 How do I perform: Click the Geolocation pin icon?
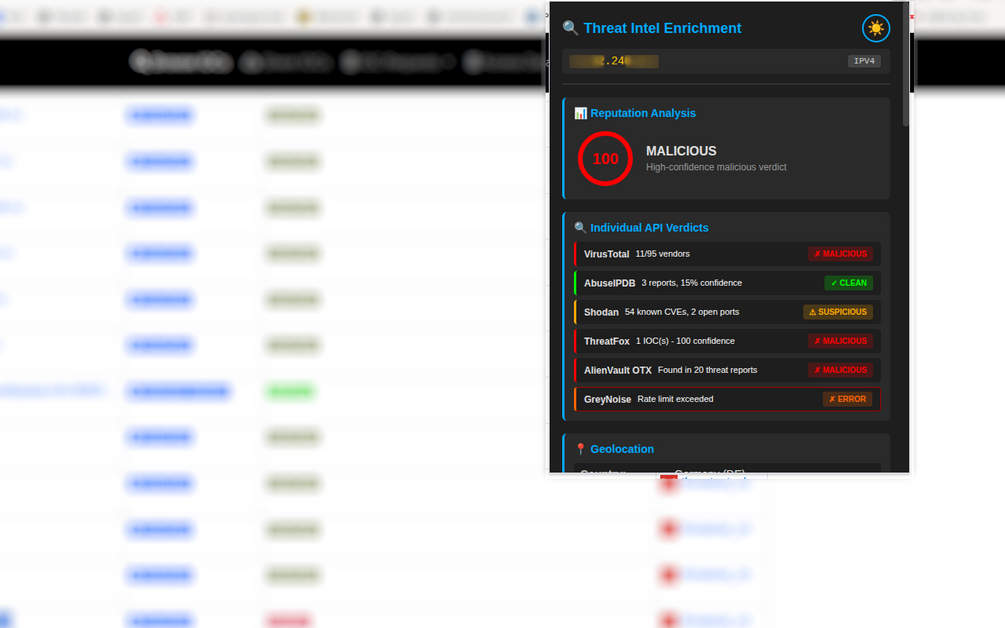coord(580,449)
